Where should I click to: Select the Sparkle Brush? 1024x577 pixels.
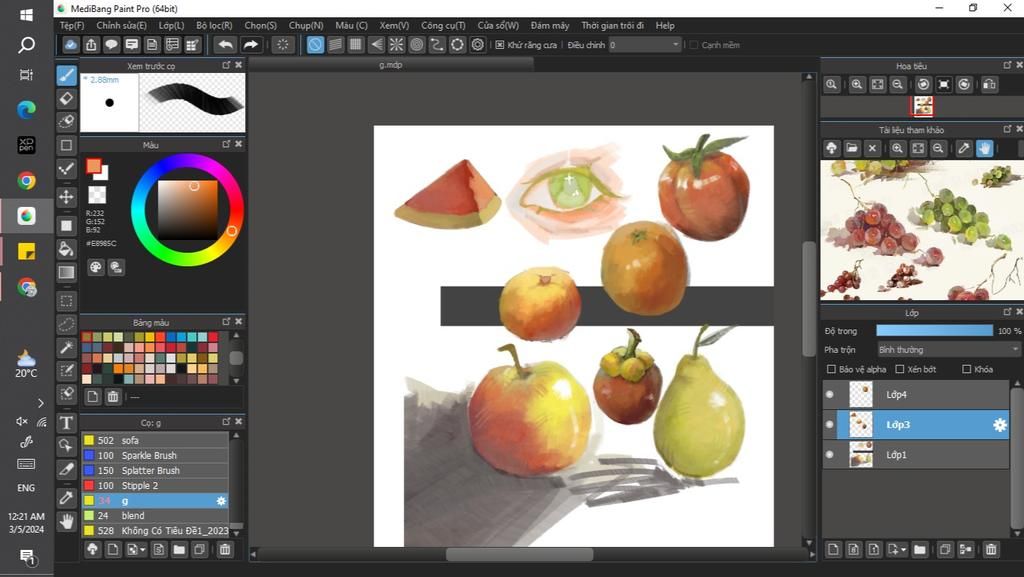(x=155, y=456)
